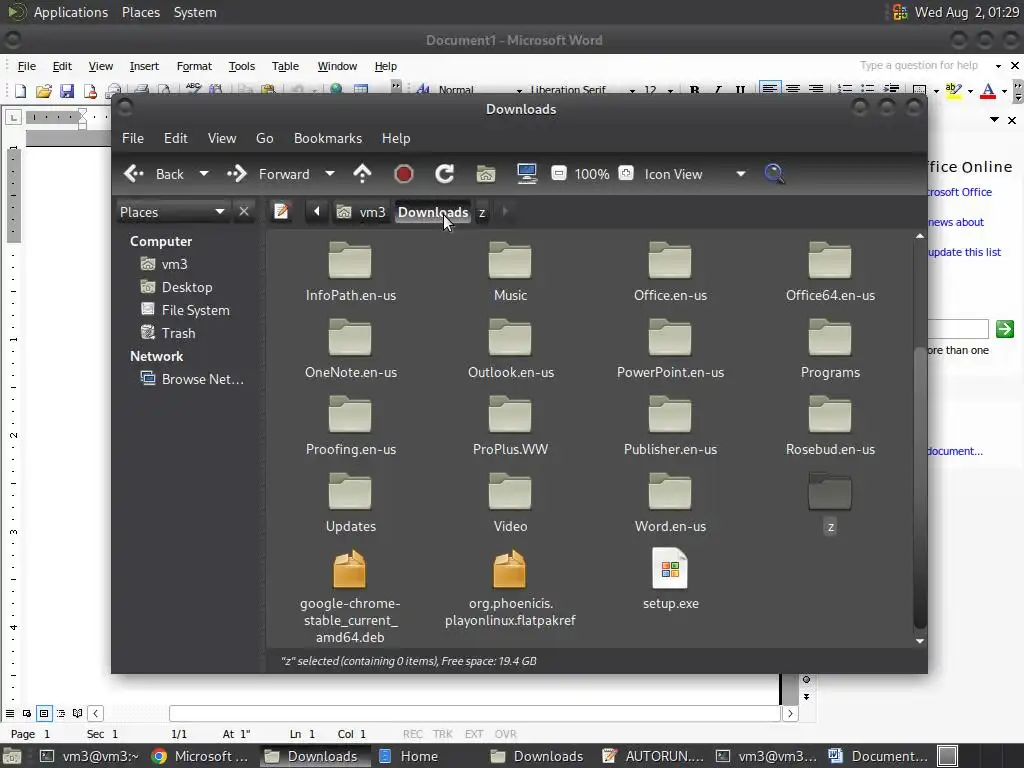The image size is (1024, 768).
Task: Align text right in Word
Action: click(816, 88)
